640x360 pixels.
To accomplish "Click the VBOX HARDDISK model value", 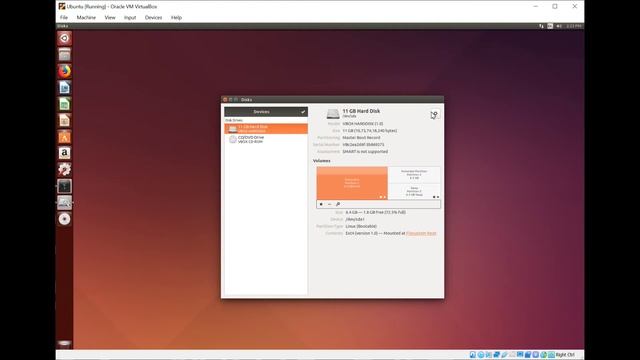I will [363, 124].
